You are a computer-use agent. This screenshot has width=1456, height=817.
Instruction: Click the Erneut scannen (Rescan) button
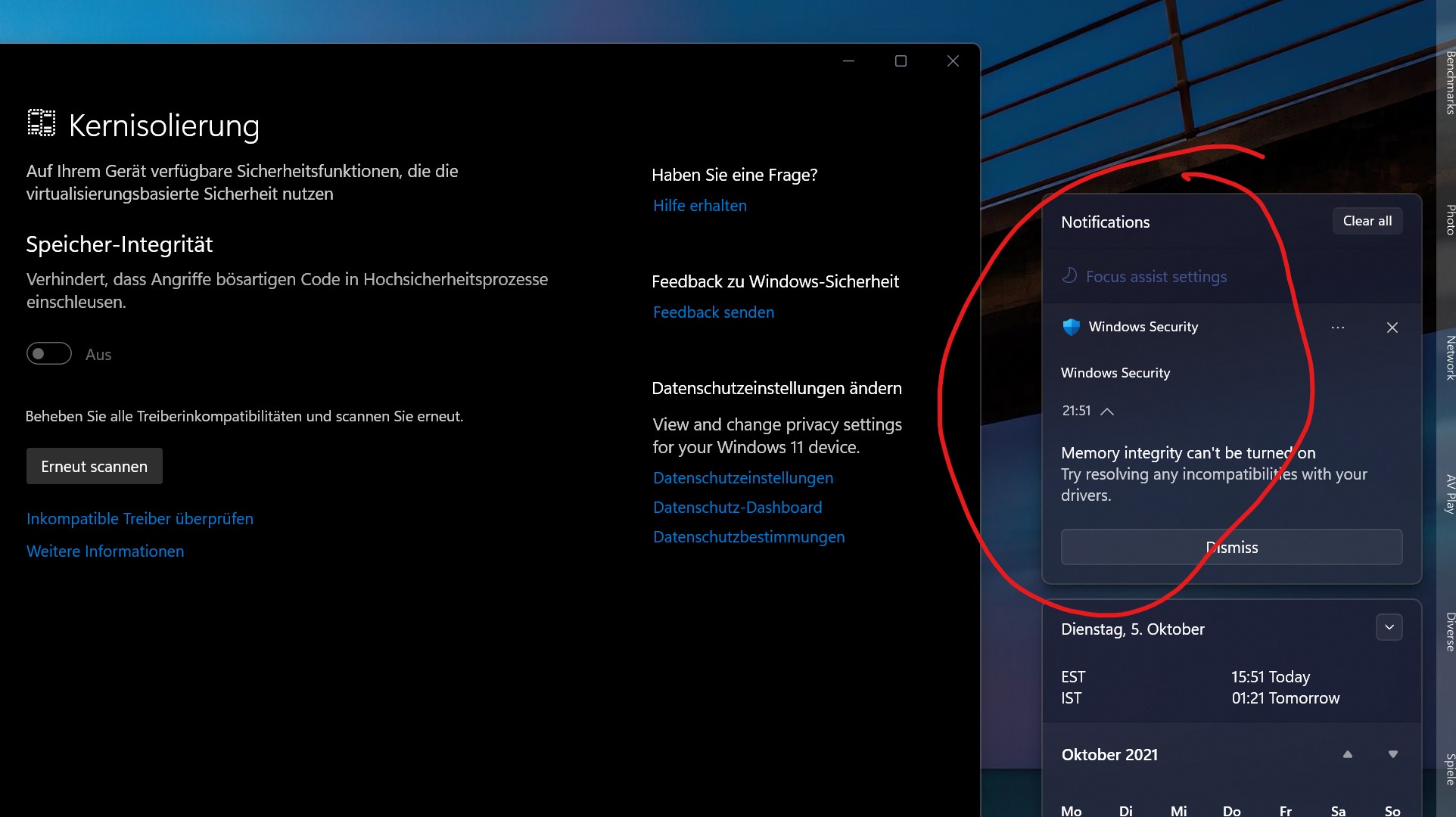point(94,466)
